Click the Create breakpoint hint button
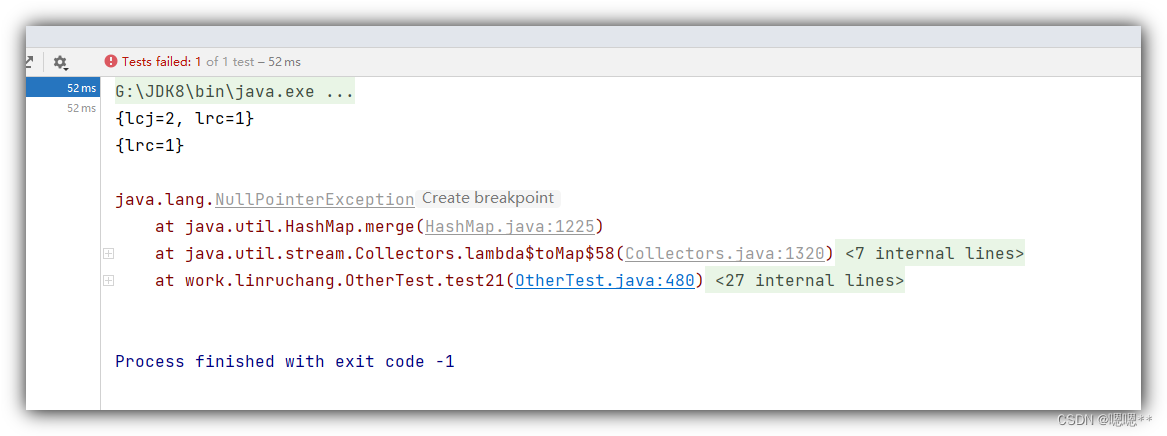The width and height of the screenshot is (1167, 436). point(488,198)
